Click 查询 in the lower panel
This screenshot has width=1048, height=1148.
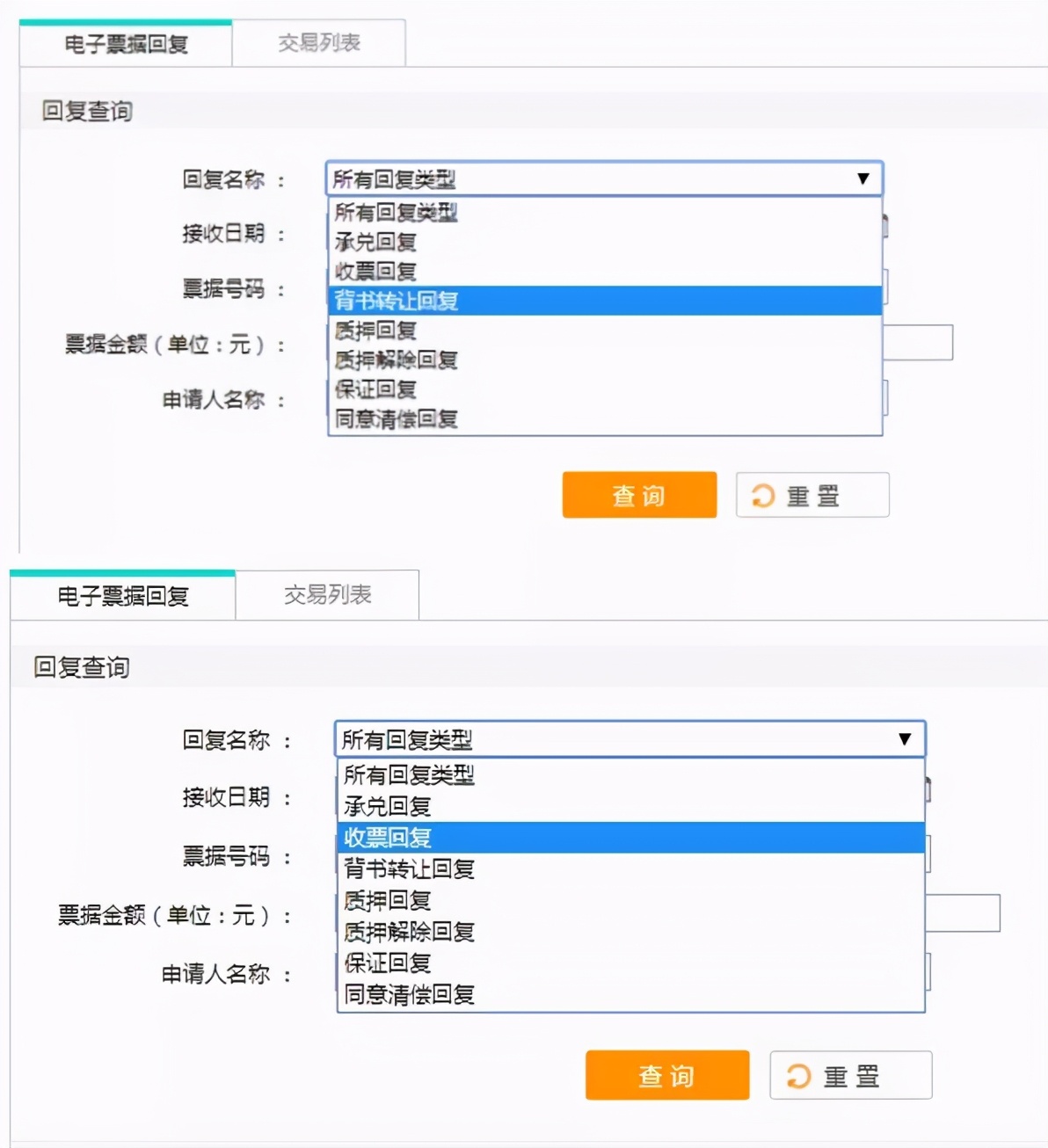click(x=666, y=1075)
